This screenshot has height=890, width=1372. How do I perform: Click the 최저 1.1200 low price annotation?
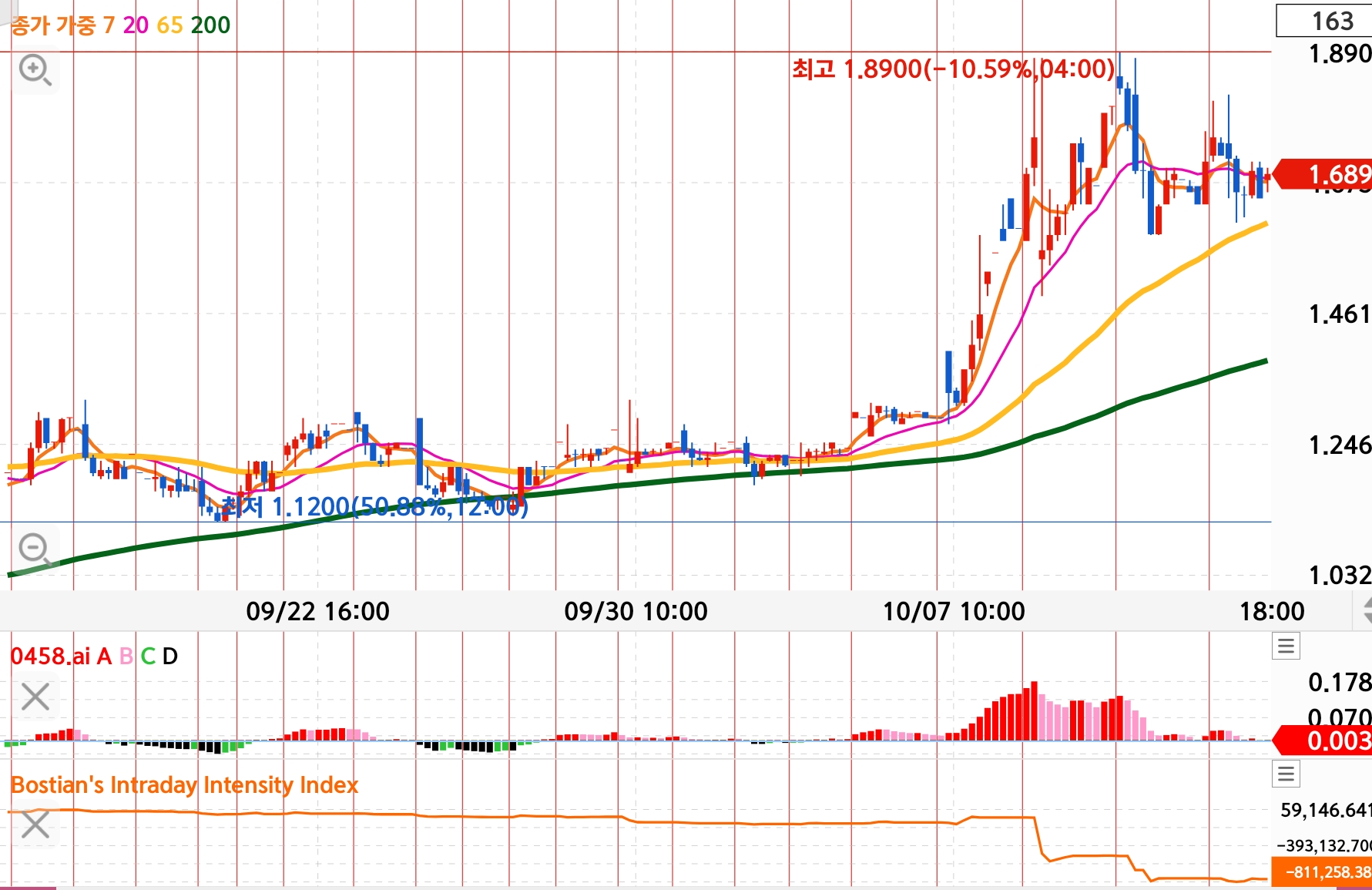(x=374, y=507)
